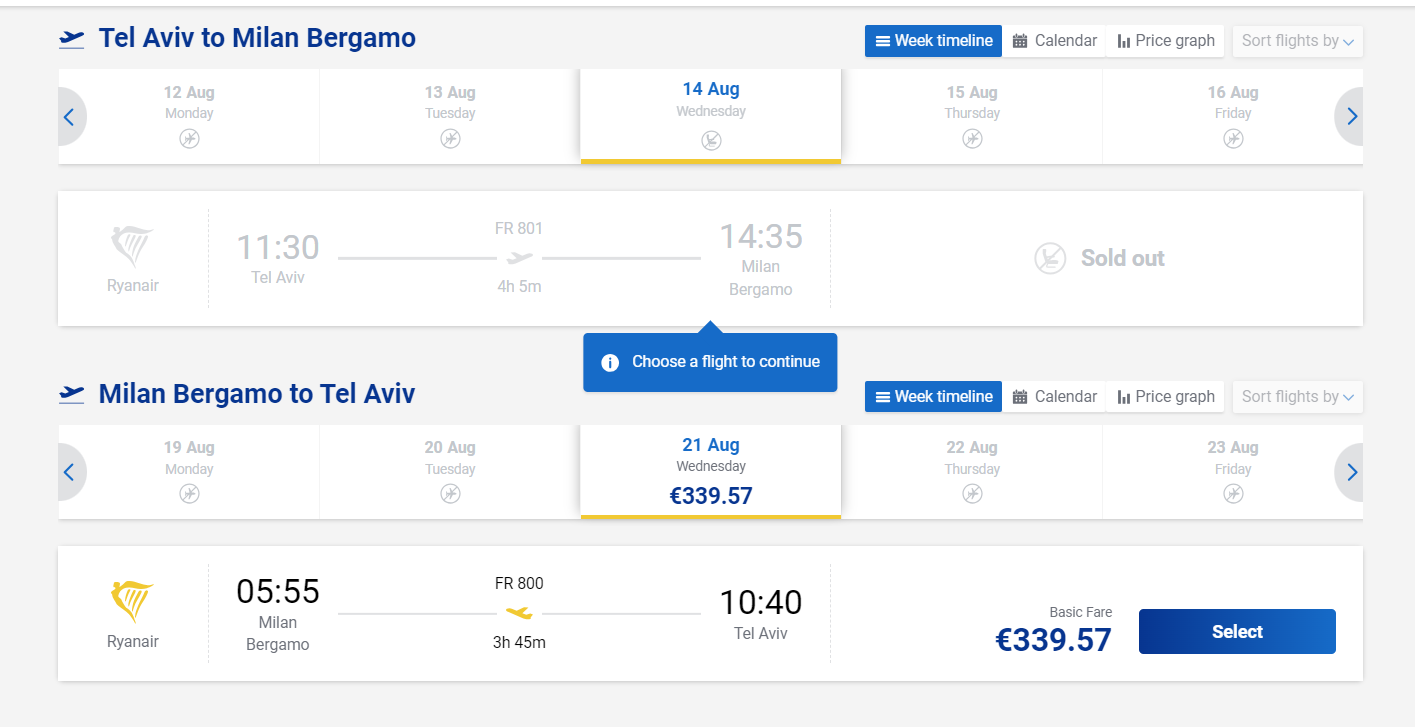
Task: Open outbound Sort flights by dropdown
Action: click(x=1297, y=41)
